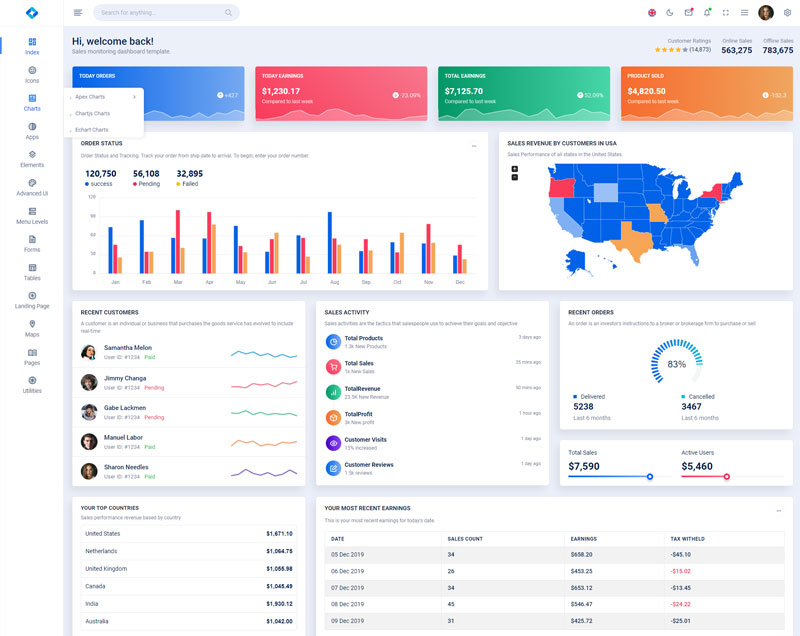Zoom out on the USA map
This screenshot has height=636, width=800.
pos(515,177)
